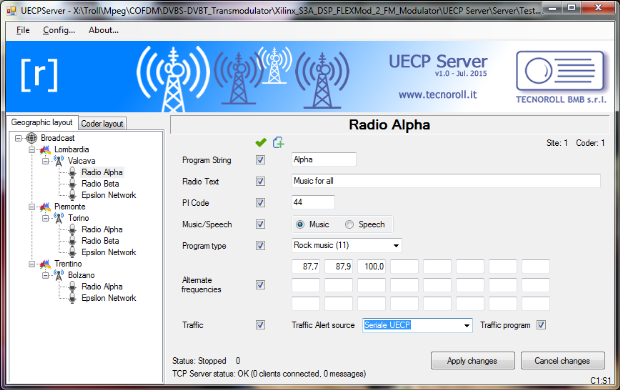Select Radio Beta under Torino

pos(100,241)
